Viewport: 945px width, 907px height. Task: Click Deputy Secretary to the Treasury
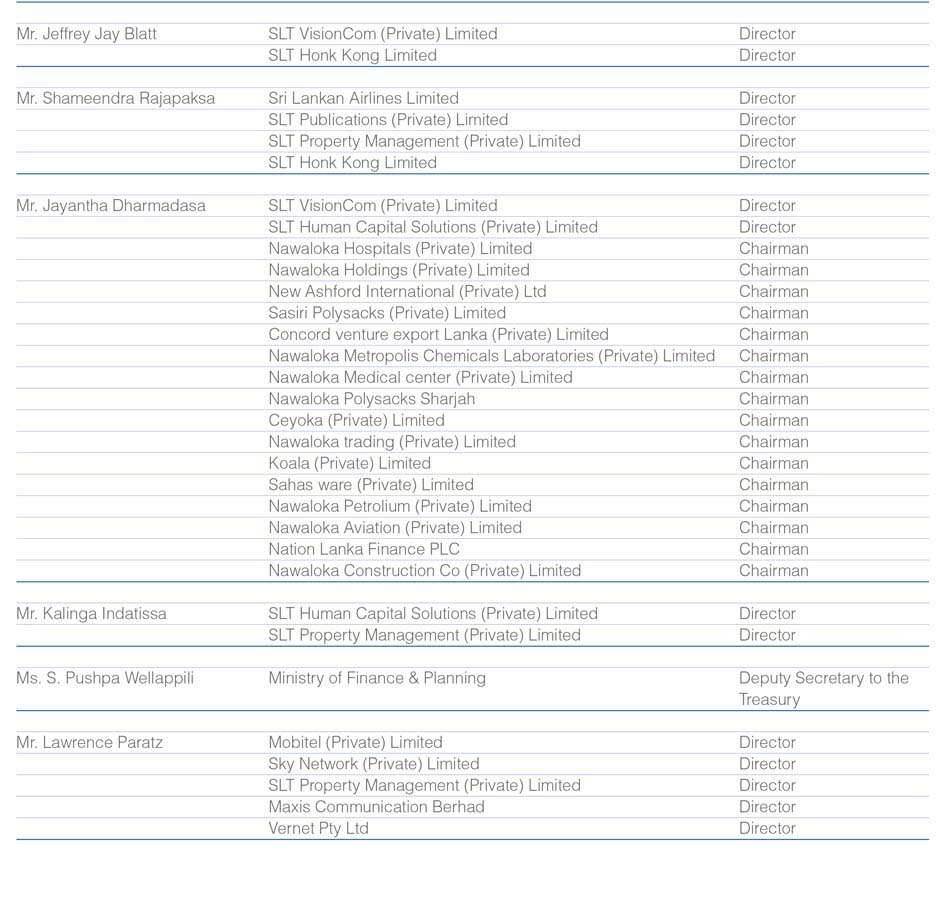point(824,689)
